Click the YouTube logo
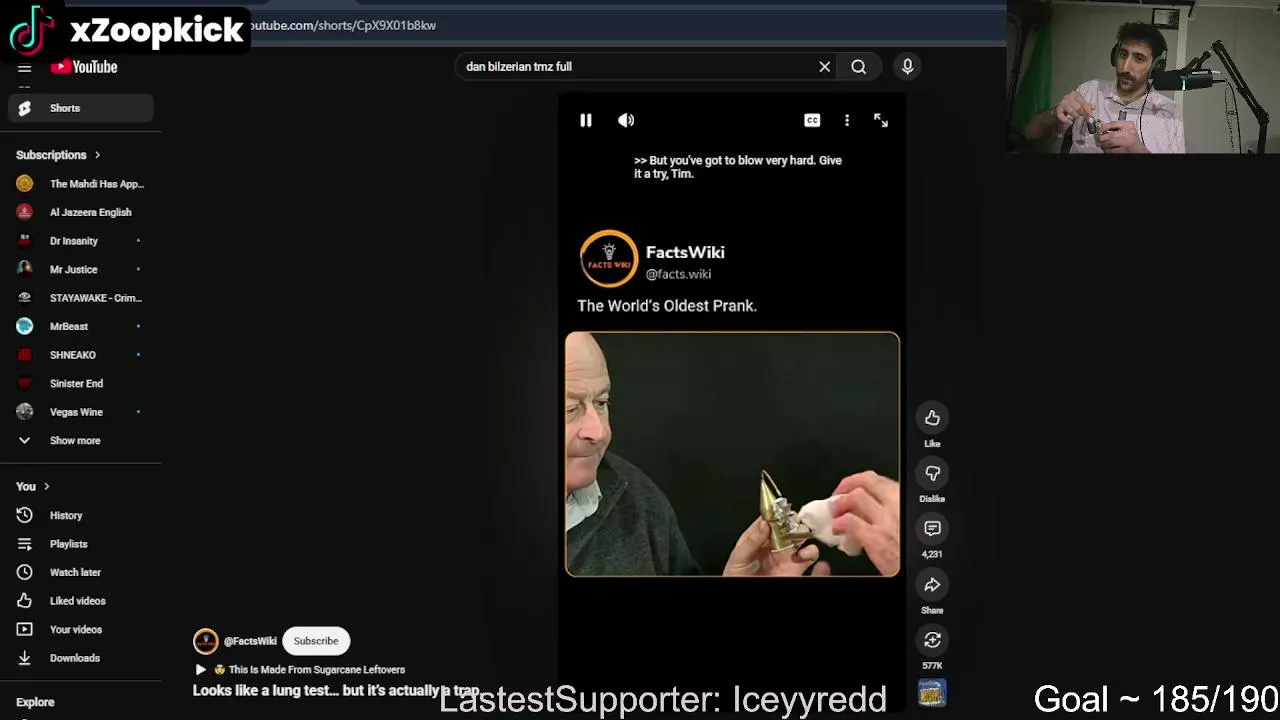1280x720 pixels. click(84, 67)
